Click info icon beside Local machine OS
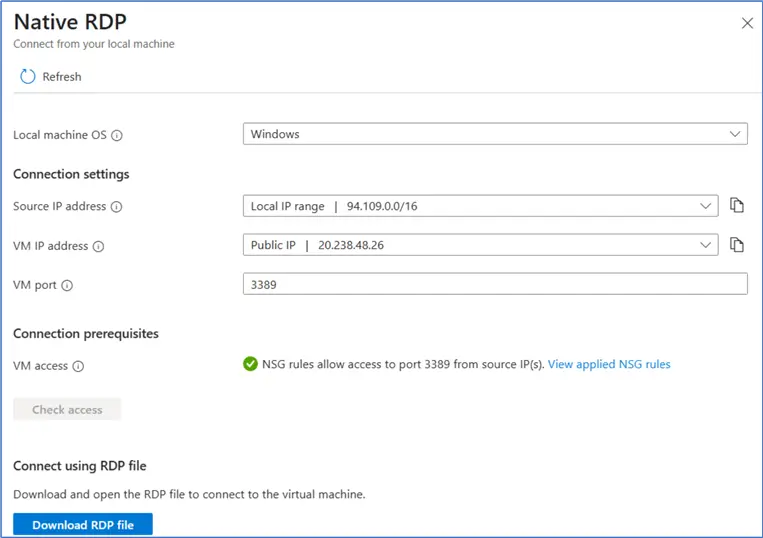This screenshot has width=763, height=538. click(117, 135)
